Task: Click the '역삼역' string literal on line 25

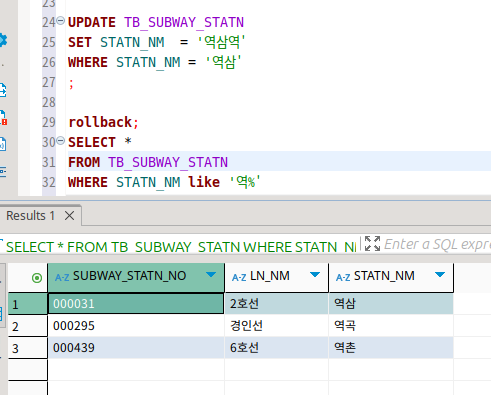Action: (x=221, y=42)
